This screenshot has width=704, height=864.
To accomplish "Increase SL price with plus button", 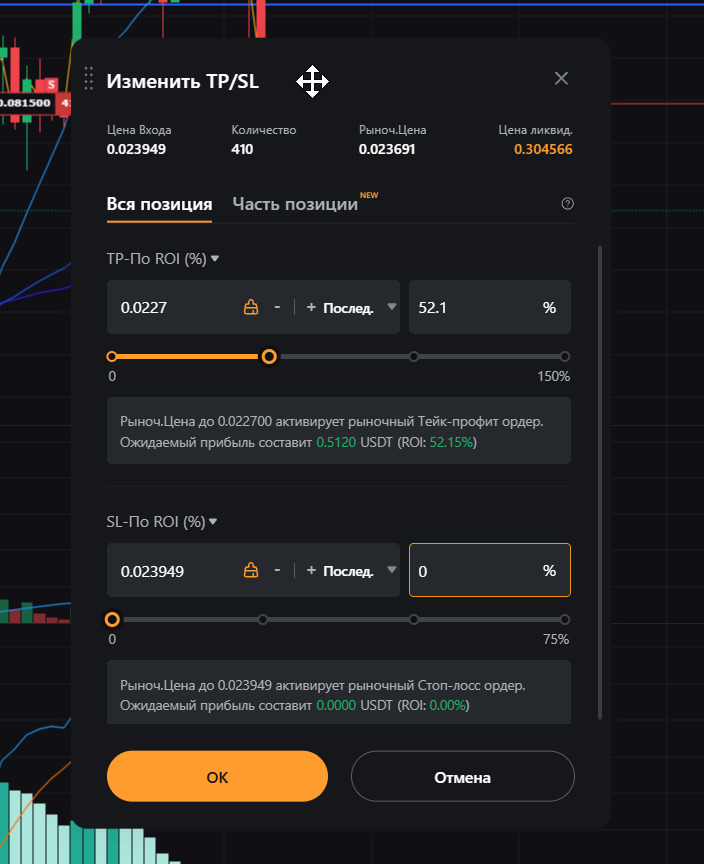I will (x=311, y=570).
